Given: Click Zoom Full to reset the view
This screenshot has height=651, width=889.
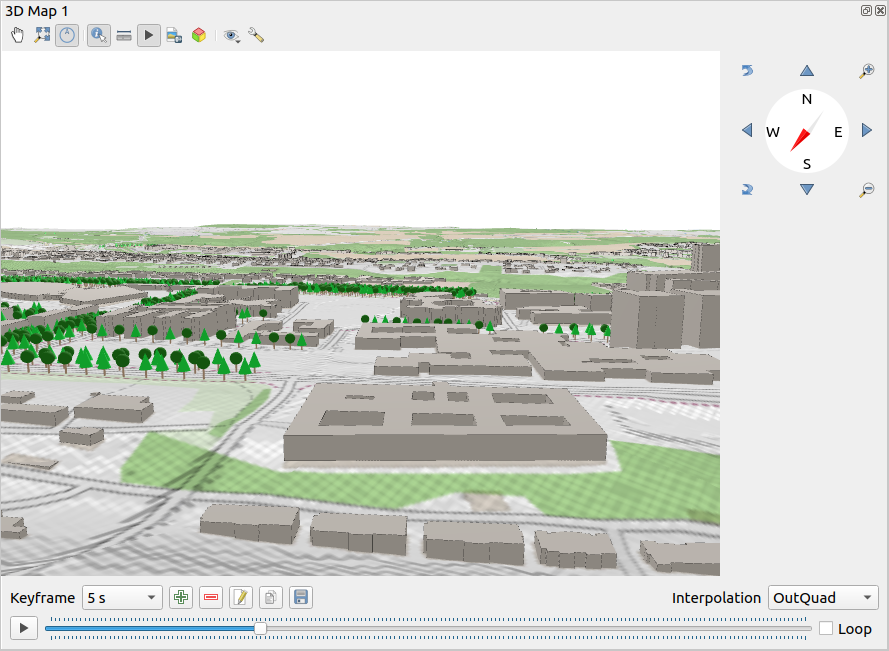Looking at the screenshot, I should [x=42, y=35].
